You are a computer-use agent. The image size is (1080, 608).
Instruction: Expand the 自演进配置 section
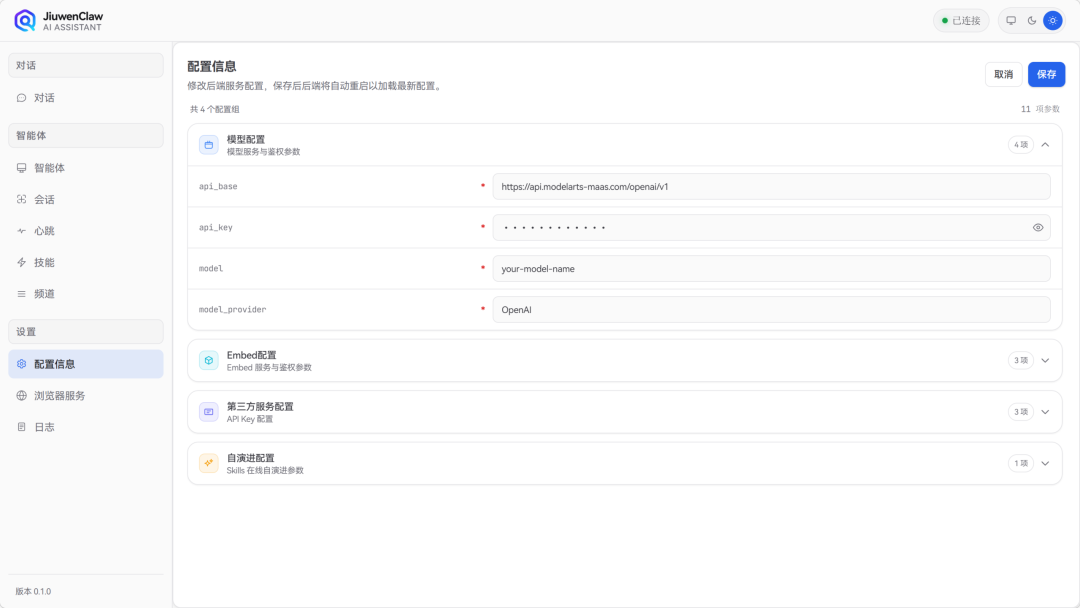1045,463
